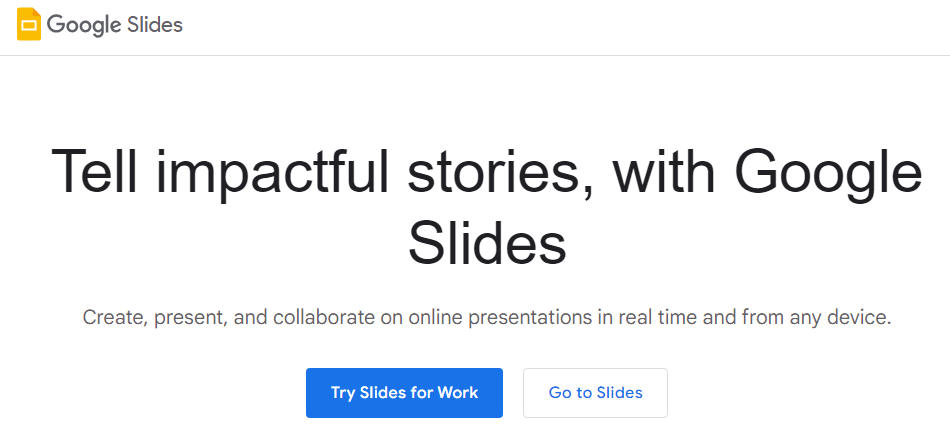
Task: Click the large "Slides" on the headline's second line
Action: tap(486, 242)
